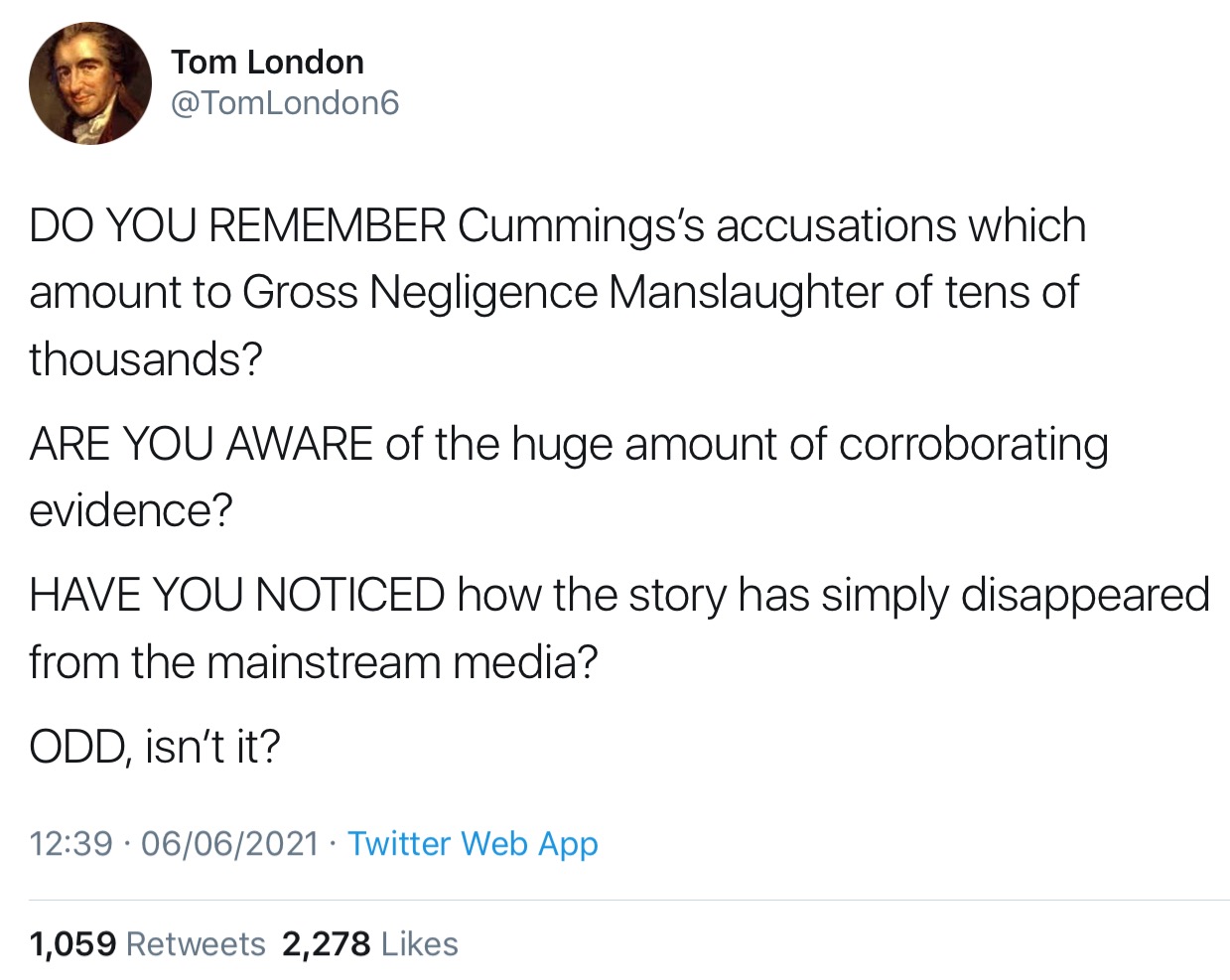The width and height of the screenshot is (1230, 980).
Task: Open the Tom London display name
Action: coord(267,62)
